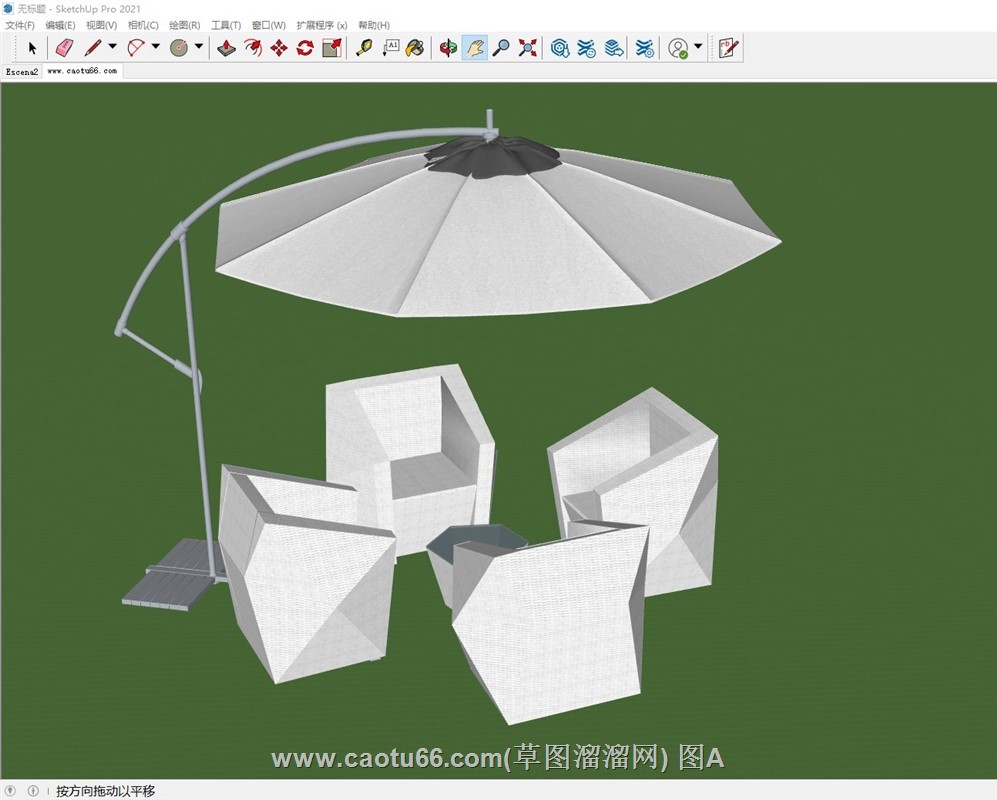Select the Scale tool
Screen dimensions: 997x800
coord(332,48)
